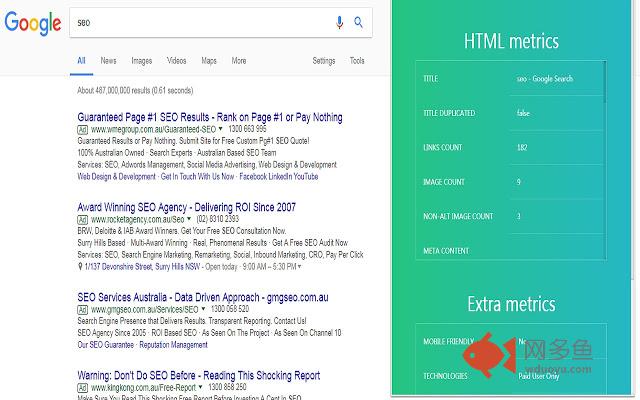Click phone number 1300 068 520
Screen dimensions: 640x400
tap(230, 309)
